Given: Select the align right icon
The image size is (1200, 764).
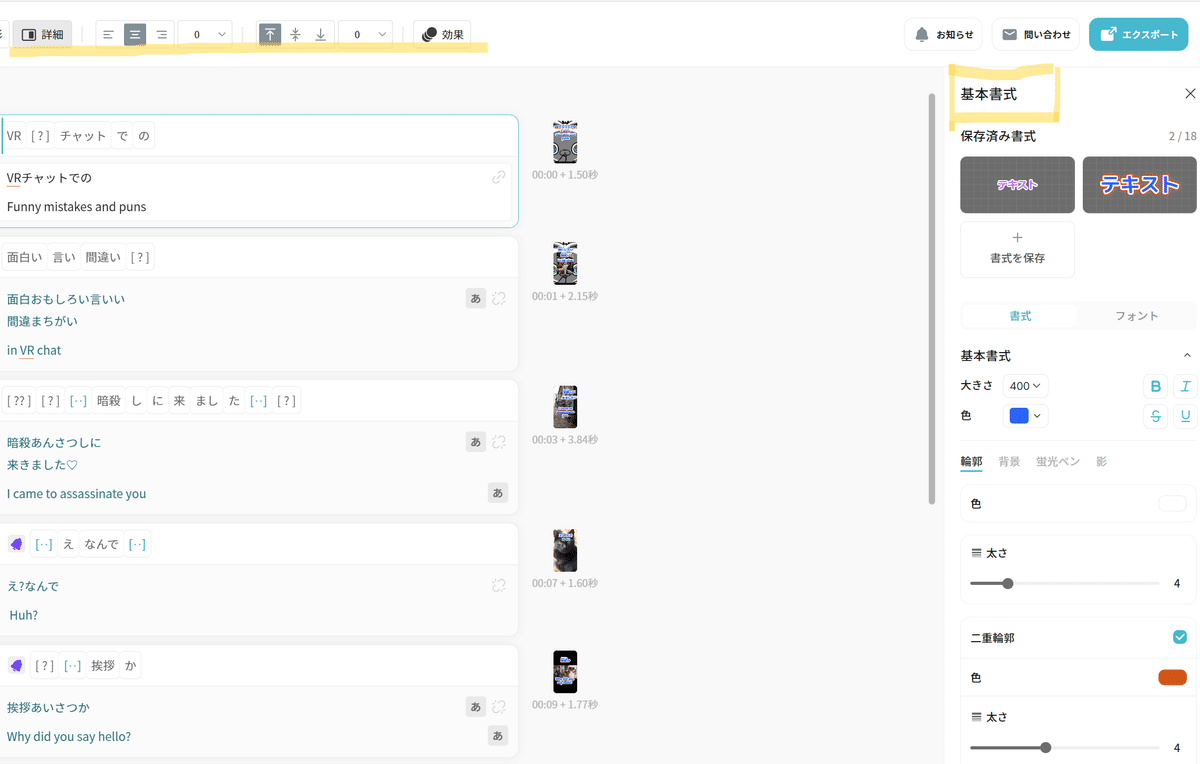Looking at the screenshot, I should click(161, 35).
